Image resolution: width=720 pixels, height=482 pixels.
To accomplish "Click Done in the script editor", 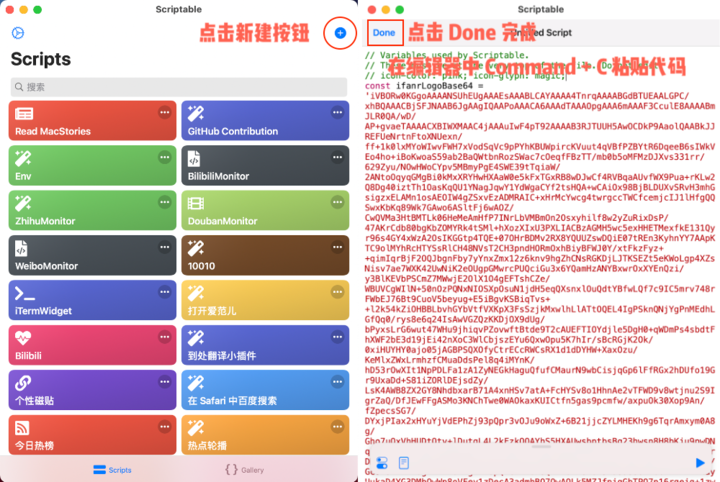I will coord(384,33).
